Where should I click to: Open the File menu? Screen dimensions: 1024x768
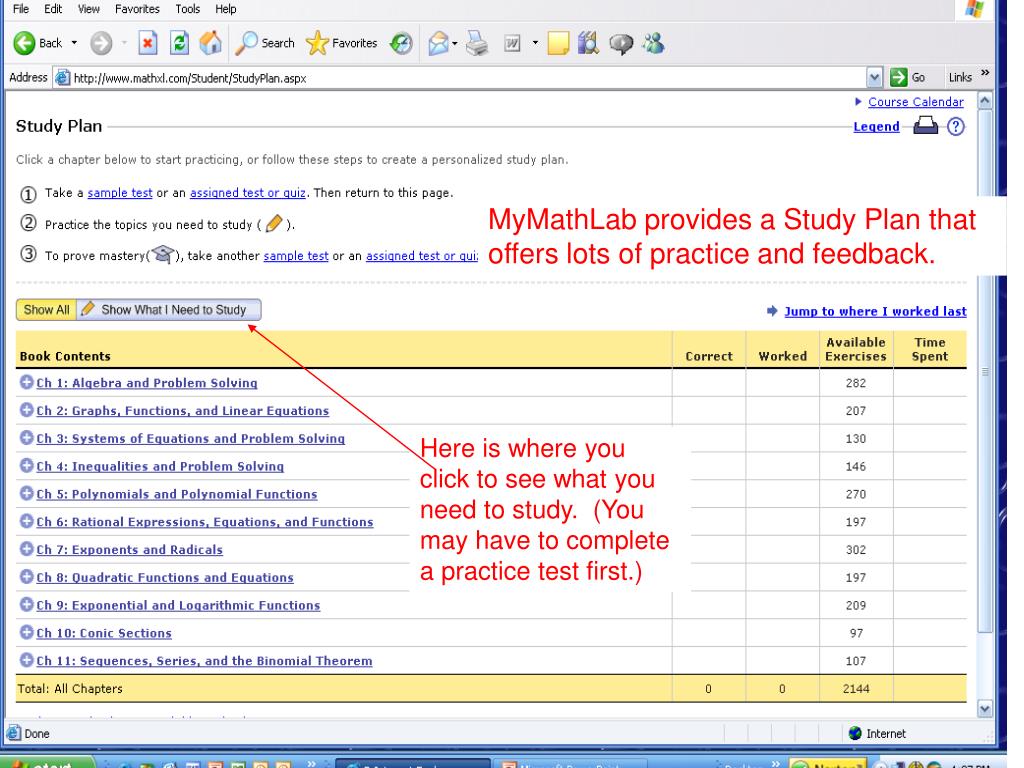[x=21, y=9]
